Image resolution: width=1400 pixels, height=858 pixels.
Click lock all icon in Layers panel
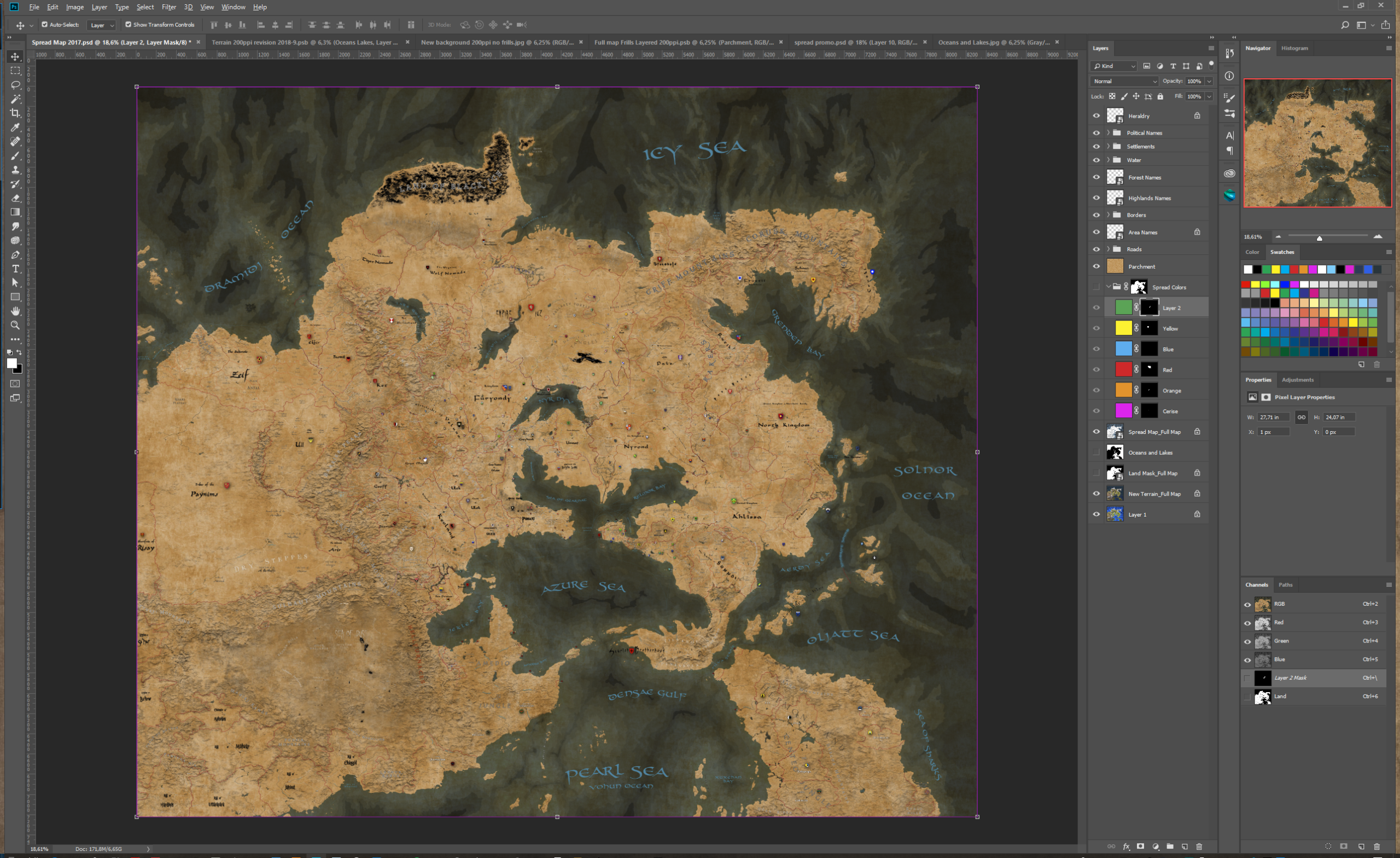point(1160,97)
